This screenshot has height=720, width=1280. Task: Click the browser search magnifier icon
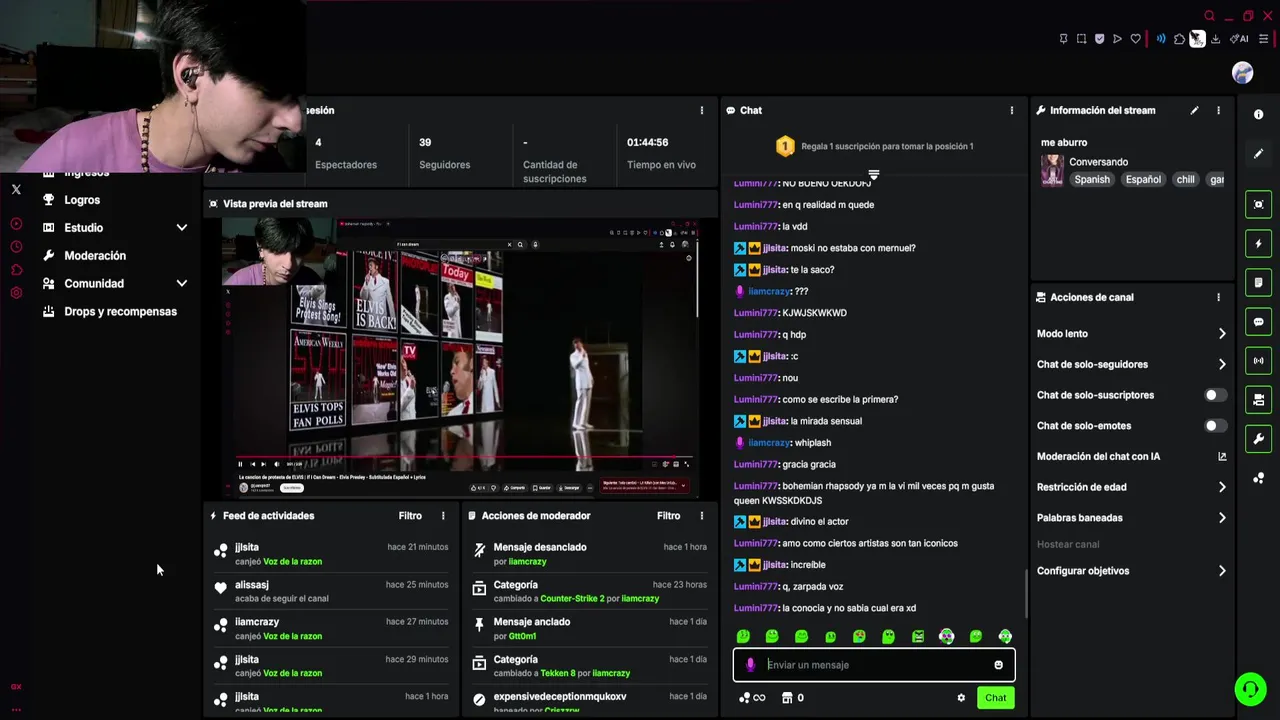click(1209, 16)
